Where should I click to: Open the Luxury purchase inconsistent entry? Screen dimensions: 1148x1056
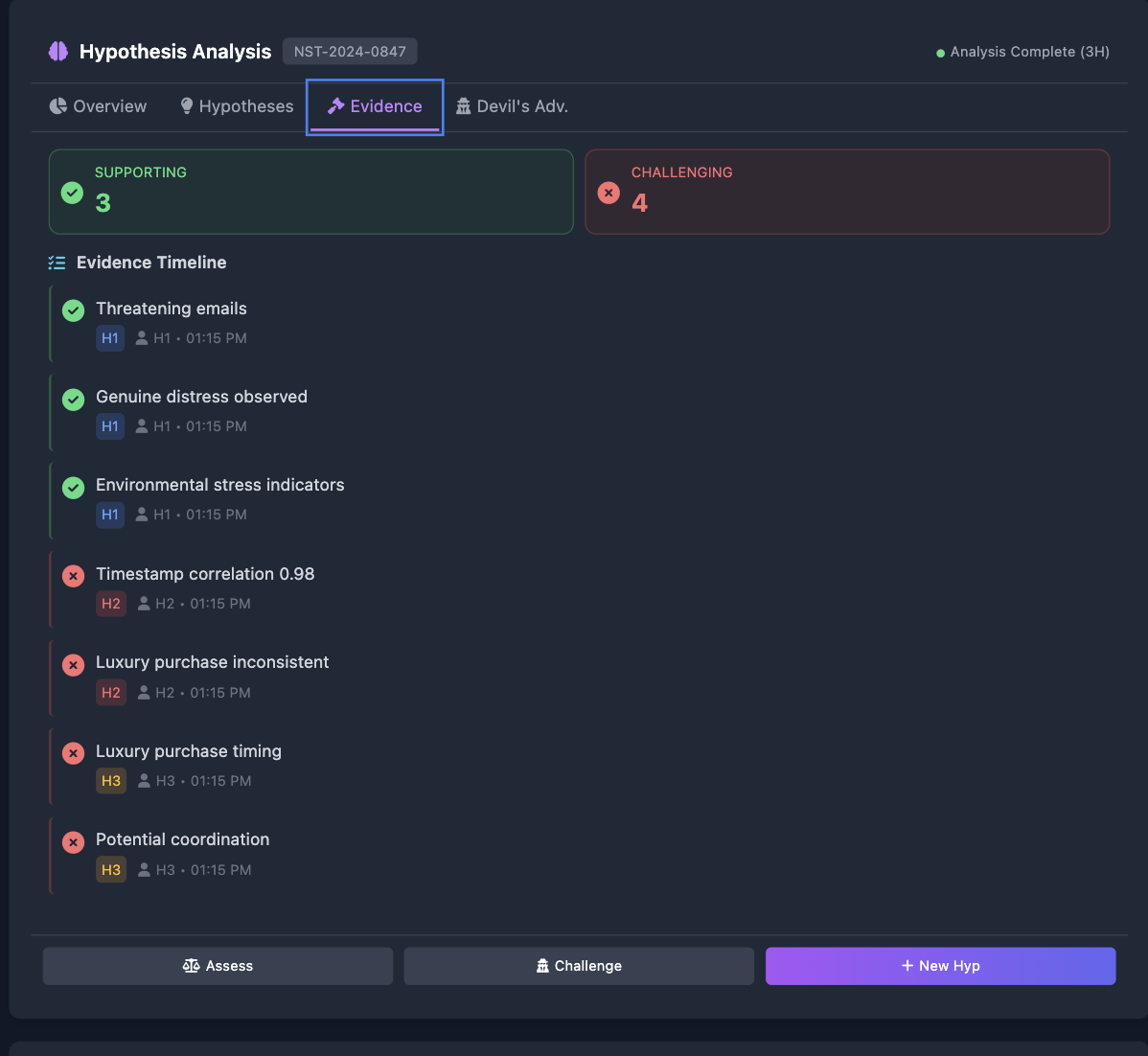pyautogui.click(x=579, y=678)
